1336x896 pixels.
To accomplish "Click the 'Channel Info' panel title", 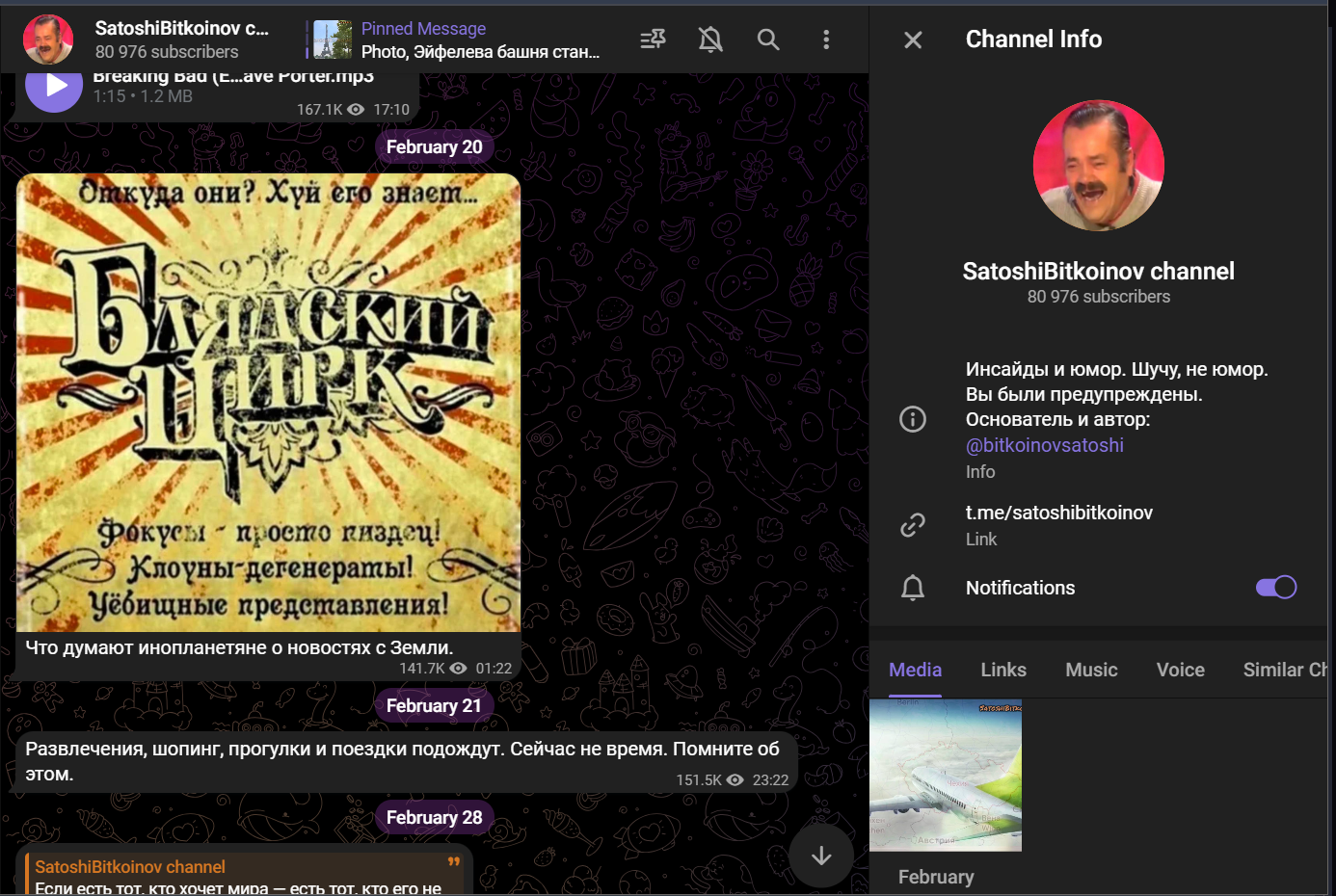I will 1033,40.
